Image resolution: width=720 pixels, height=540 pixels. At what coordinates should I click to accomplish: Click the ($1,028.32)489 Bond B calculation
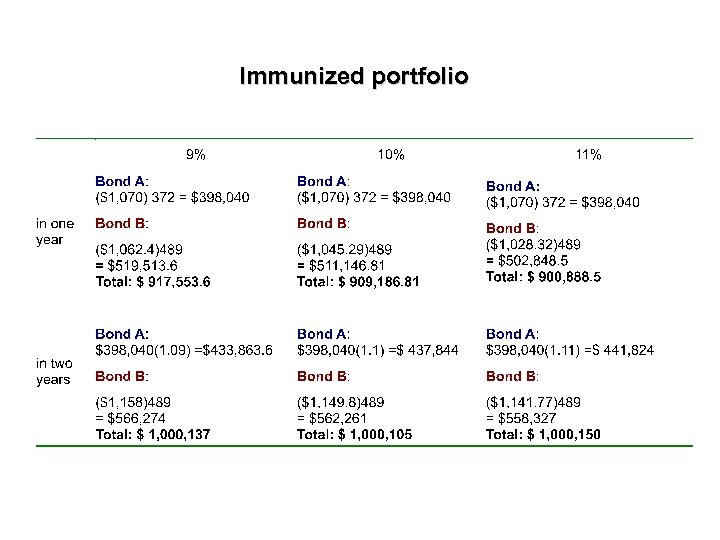pyautogui.click(x=535, y=244)
